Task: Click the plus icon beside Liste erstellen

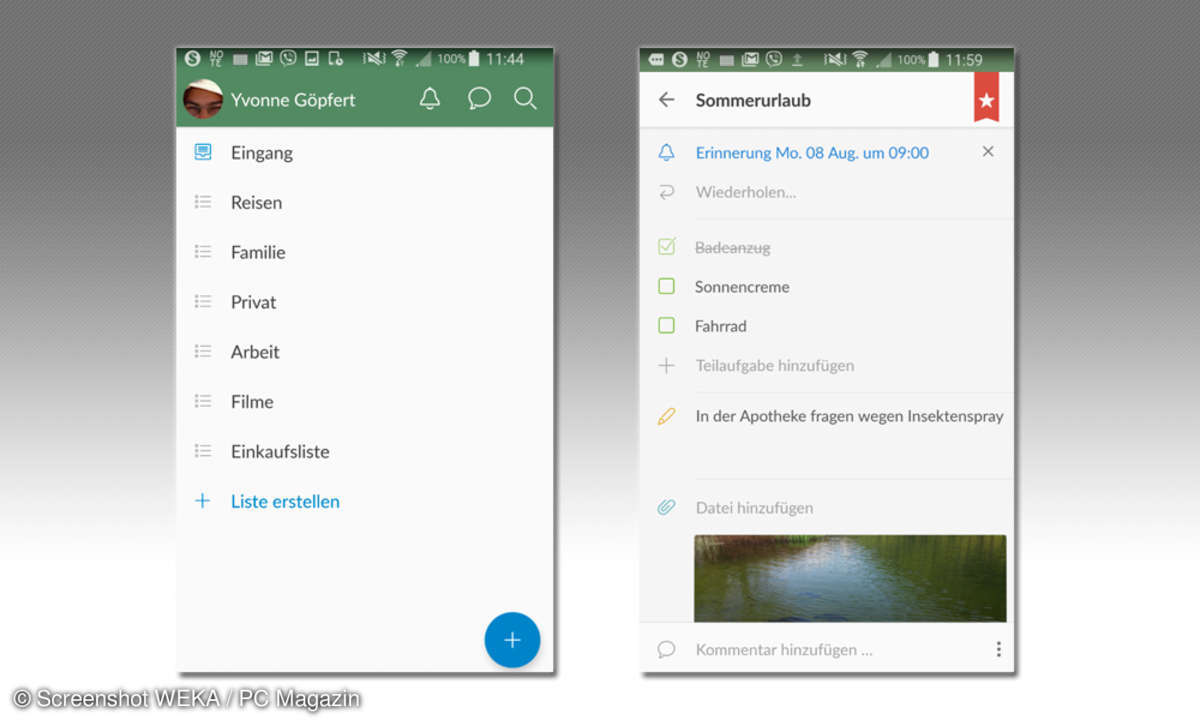Action: pos(202,501)
